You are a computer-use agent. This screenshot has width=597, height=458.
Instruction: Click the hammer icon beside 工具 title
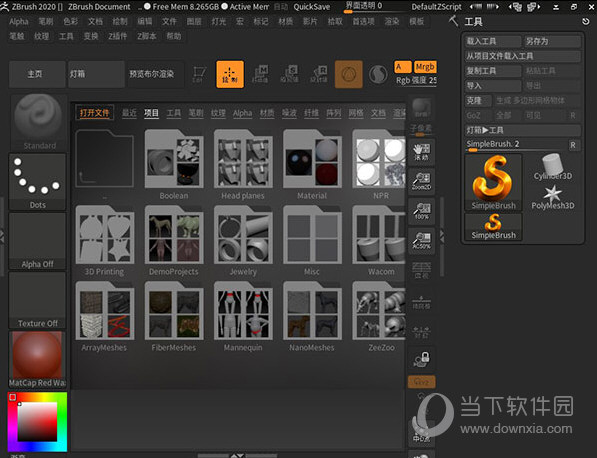453,21
